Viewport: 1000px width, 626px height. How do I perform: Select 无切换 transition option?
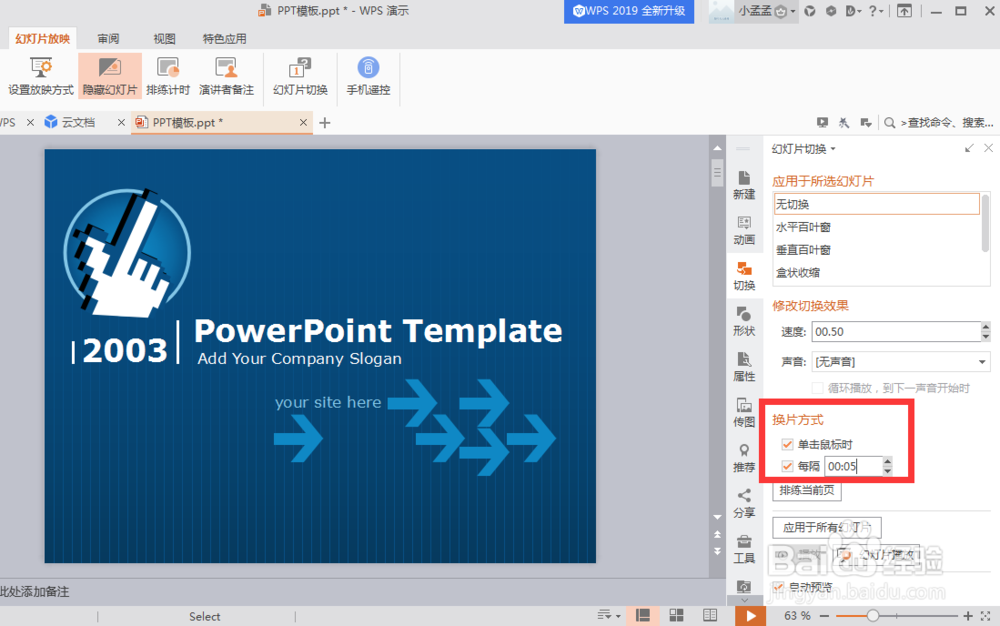click(876, 204)
